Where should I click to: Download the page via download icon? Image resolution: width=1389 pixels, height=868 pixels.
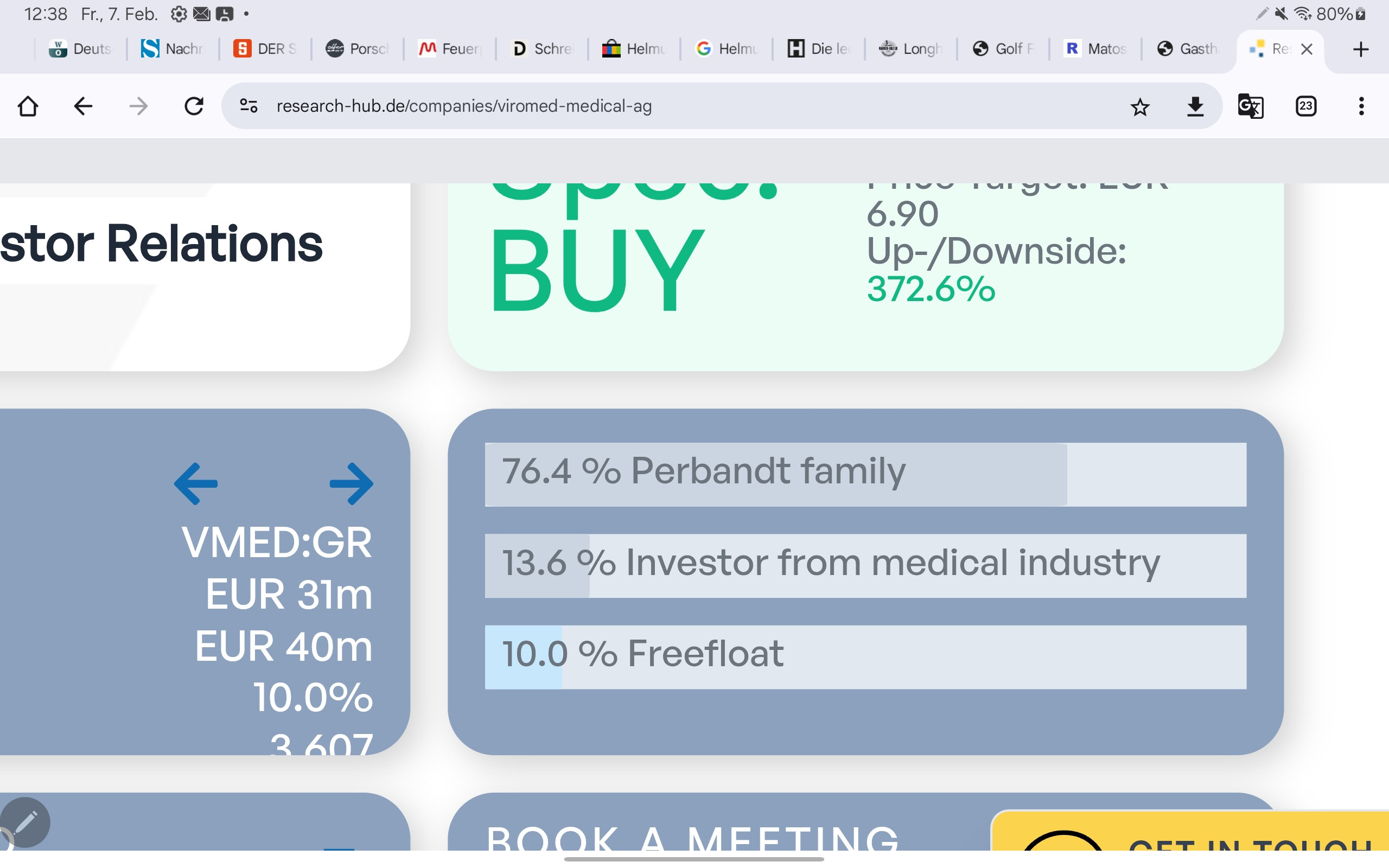pyautogui.click(x=1195, y=106)
